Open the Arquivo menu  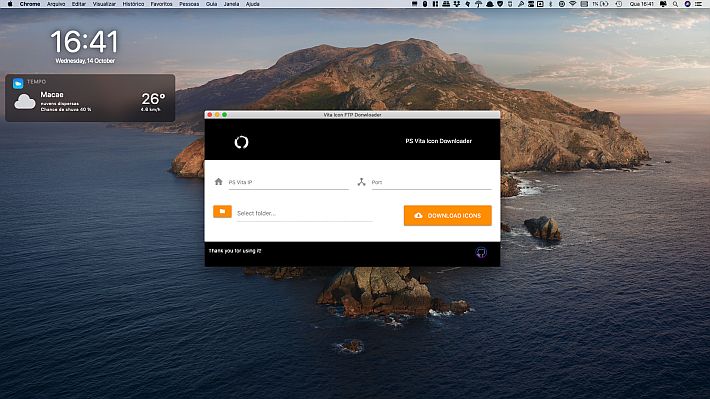(56, 4)
